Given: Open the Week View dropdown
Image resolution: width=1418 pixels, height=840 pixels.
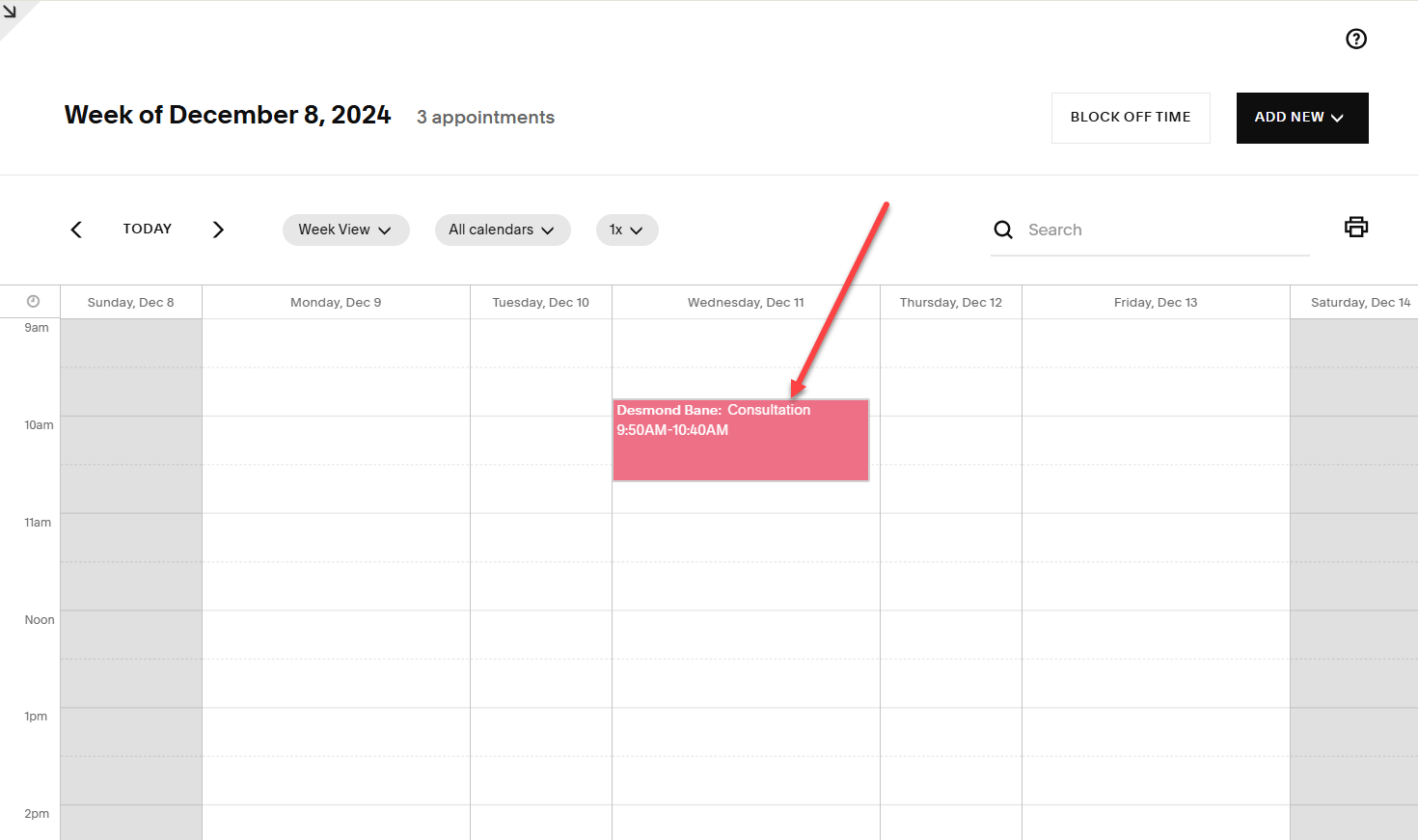Looking at the screenshot, I should click(345, 230).
